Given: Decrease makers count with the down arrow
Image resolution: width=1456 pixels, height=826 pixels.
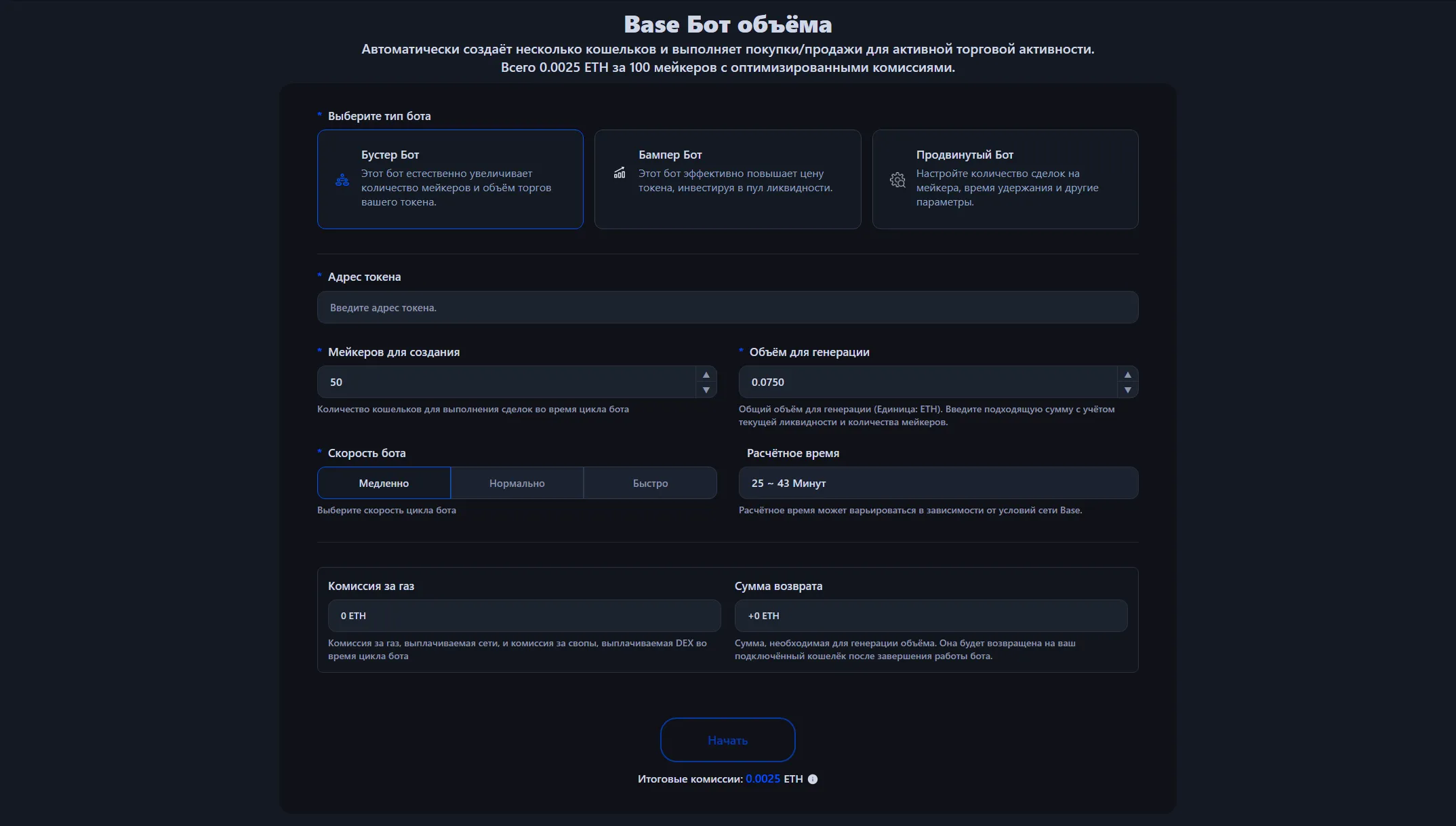Looking at the screenshot, I should [x=706, y=390].
